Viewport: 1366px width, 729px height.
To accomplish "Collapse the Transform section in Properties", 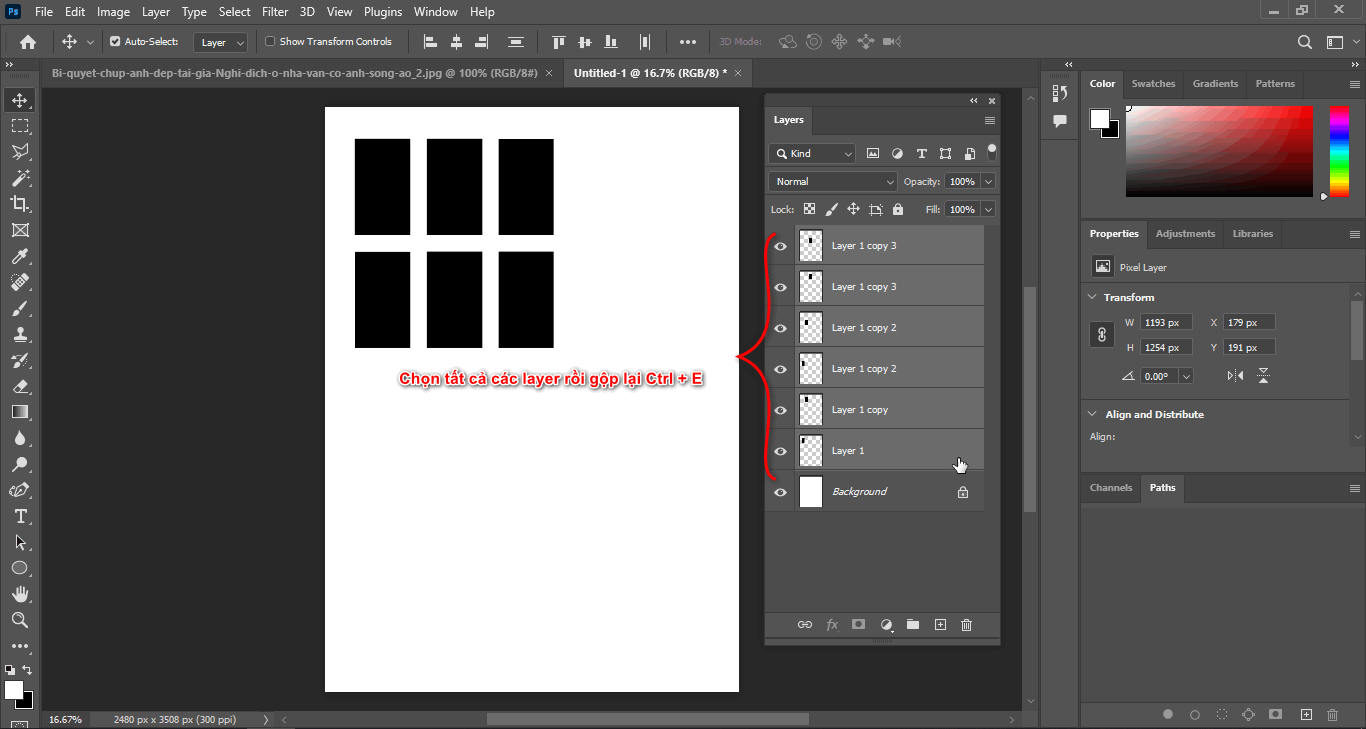I will pos(1092,297).
